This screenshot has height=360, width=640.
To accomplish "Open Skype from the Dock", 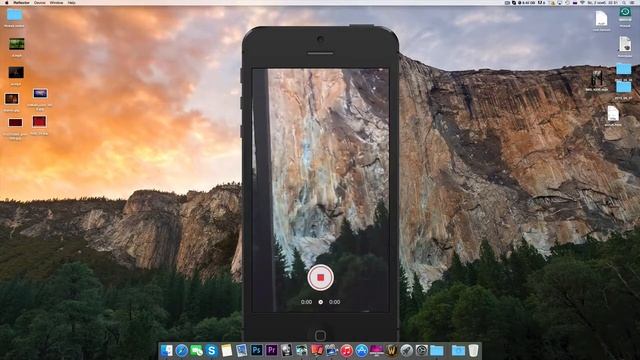I will (x=211, y=350).
